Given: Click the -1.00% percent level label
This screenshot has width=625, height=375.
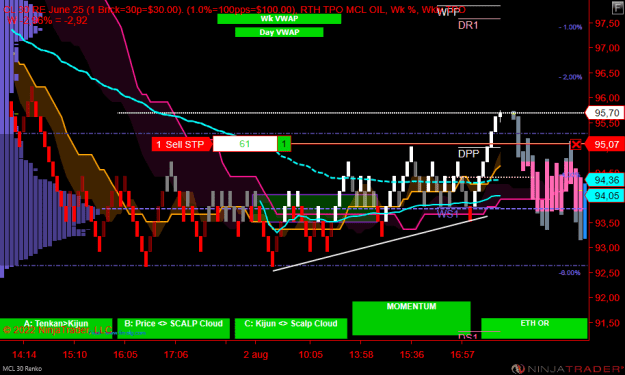Looking at the screenshot, I should [570, 27].
